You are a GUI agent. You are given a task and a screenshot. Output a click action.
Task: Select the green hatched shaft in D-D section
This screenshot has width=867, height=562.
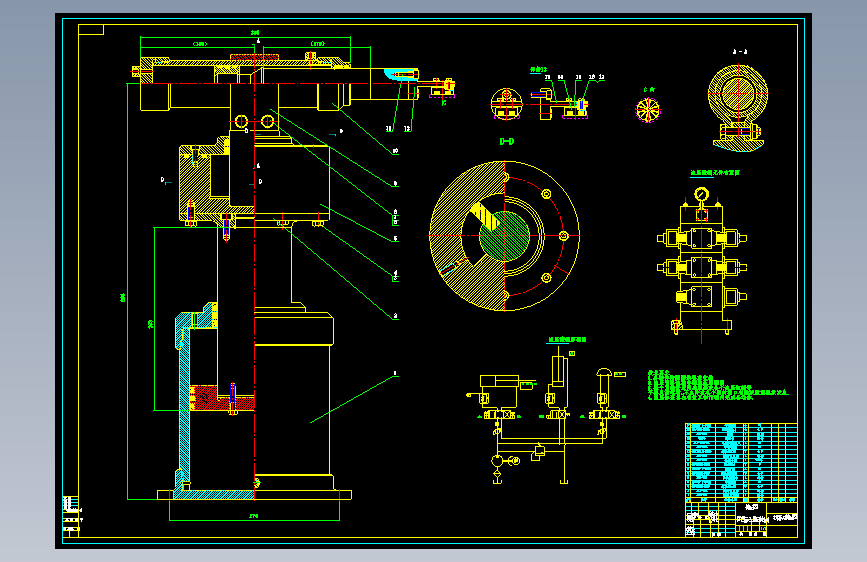point(504,236)
